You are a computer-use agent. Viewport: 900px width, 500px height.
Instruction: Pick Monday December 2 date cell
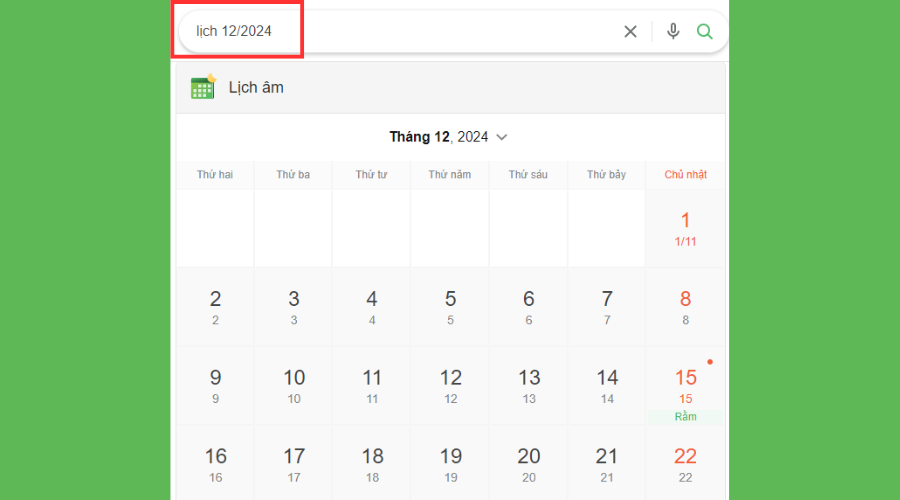tap(215, 306)
